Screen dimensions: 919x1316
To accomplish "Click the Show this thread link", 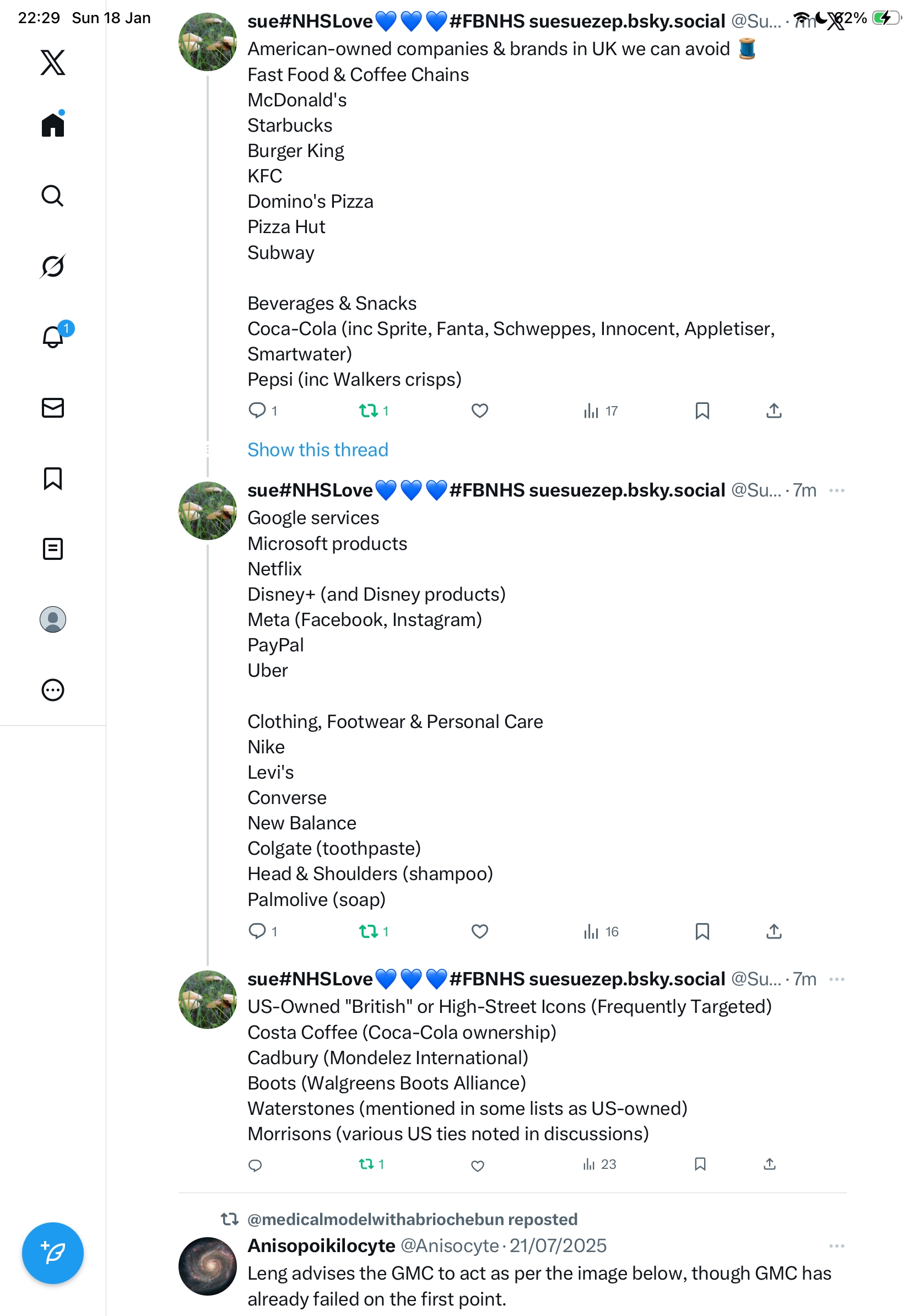I will tap(318, 450).
